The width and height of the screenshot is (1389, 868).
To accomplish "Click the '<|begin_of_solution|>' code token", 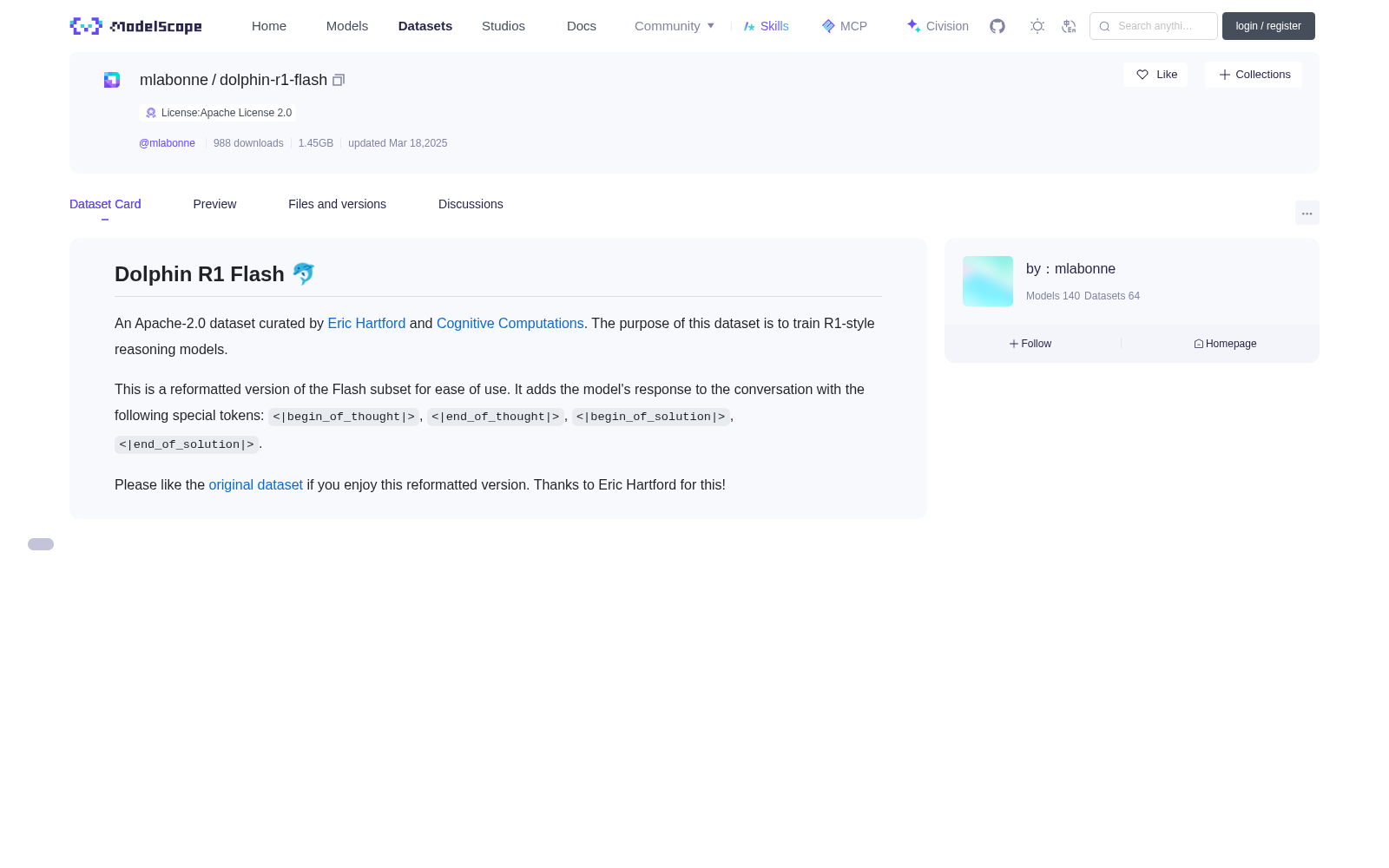I will click(x=651, y=417).
